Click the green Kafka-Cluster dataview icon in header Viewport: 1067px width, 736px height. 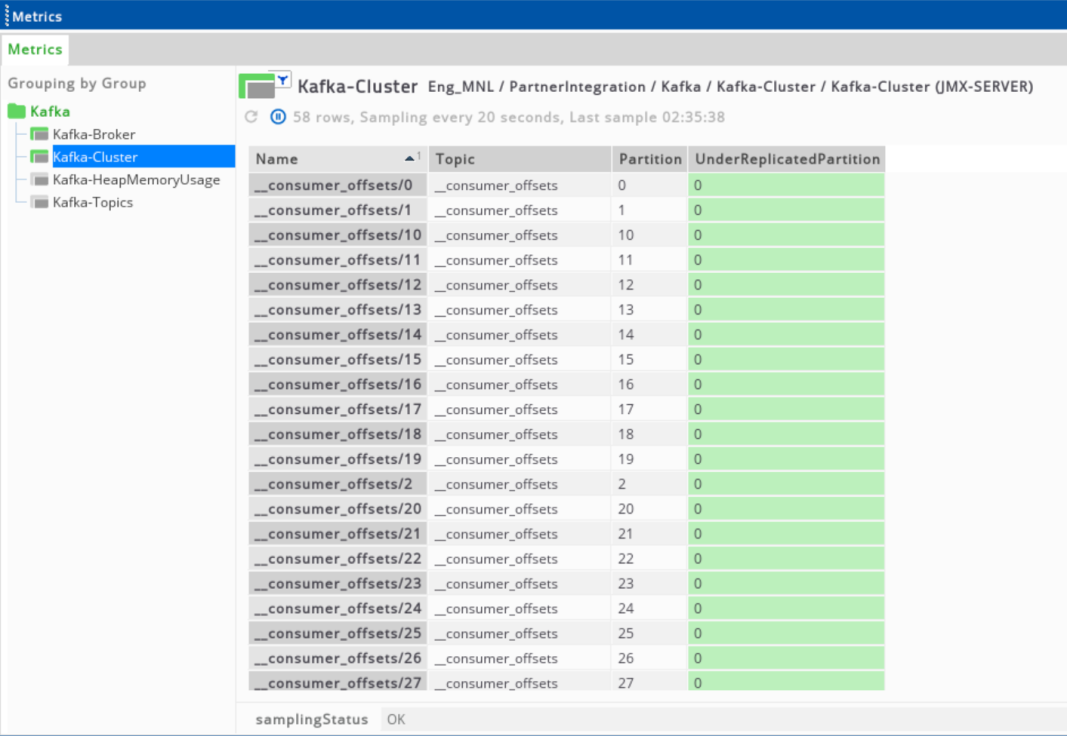click(257, 86)
